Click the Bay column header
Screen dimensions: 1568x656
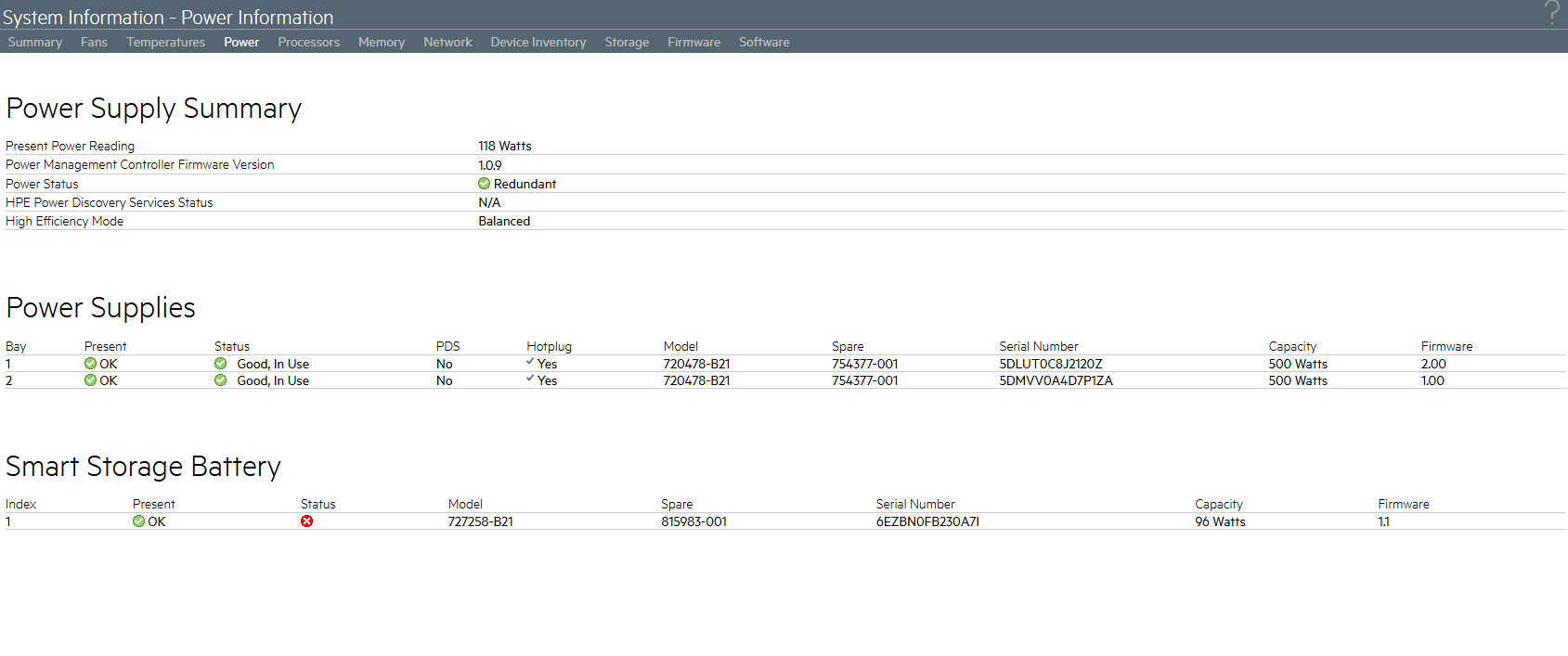16,346
